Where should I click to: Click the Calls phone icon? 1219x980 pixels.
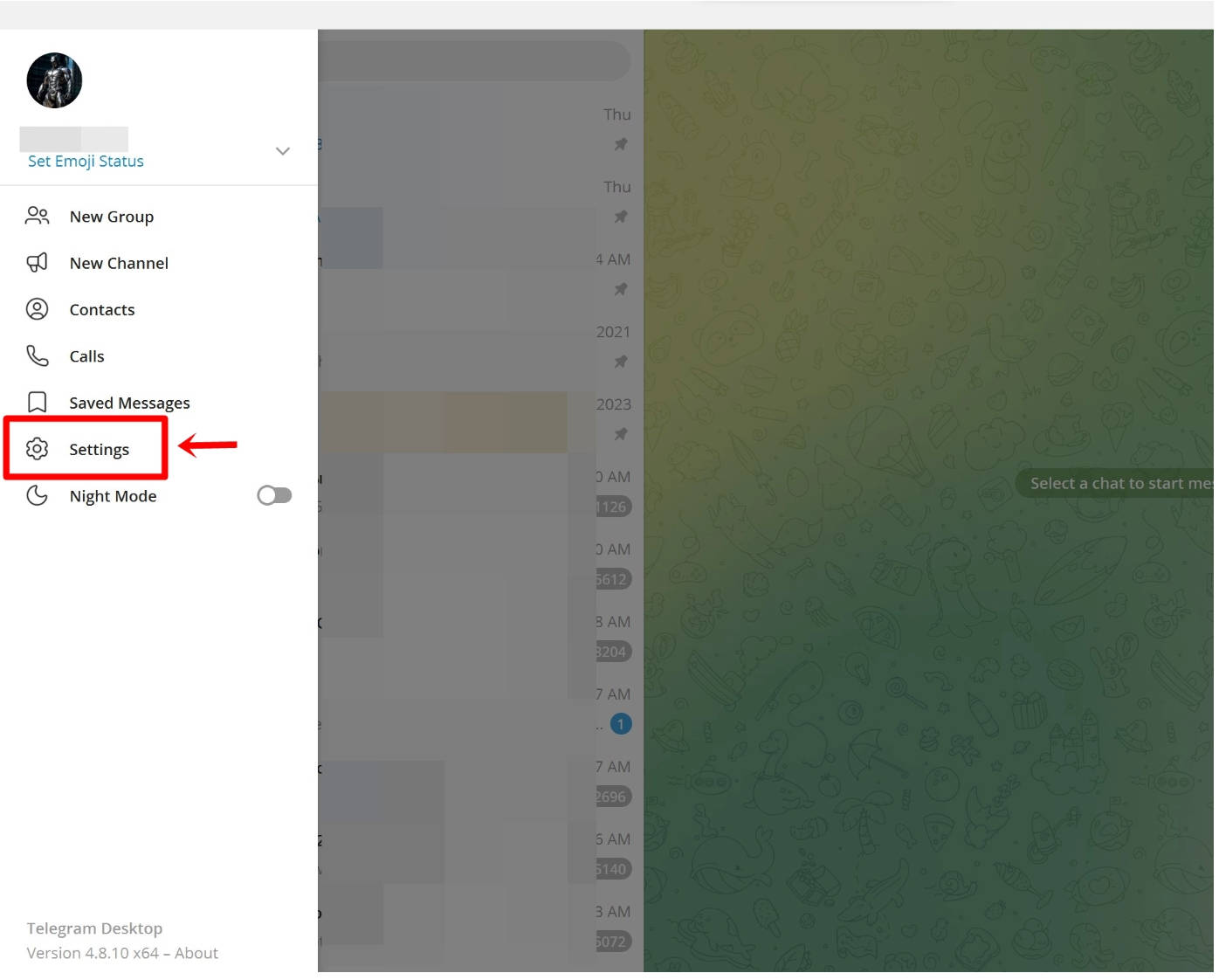[x=37, y=355]
